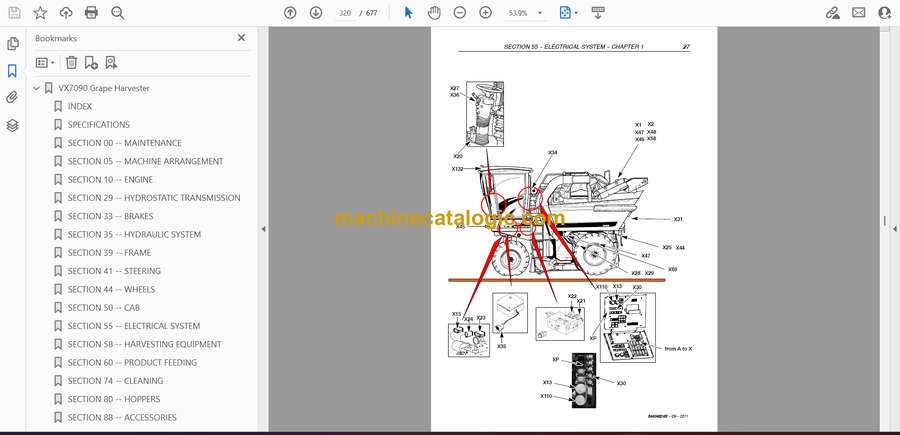The image size is (900, 435).
Task: Click bookmark icon beside INDEX
Action: [57, 106]
